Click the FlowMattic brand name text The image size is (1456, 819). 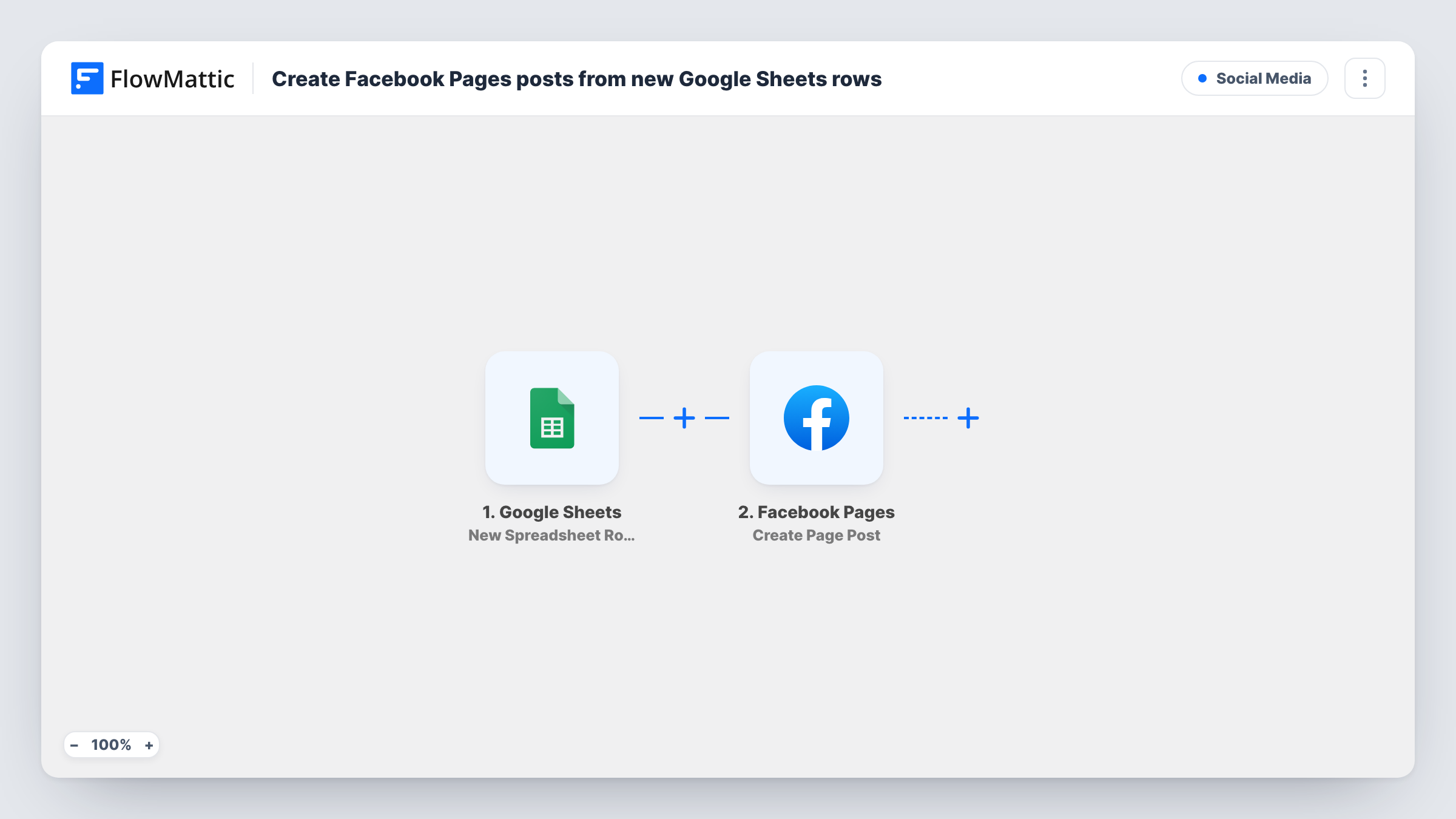click(x=172, y=79)
